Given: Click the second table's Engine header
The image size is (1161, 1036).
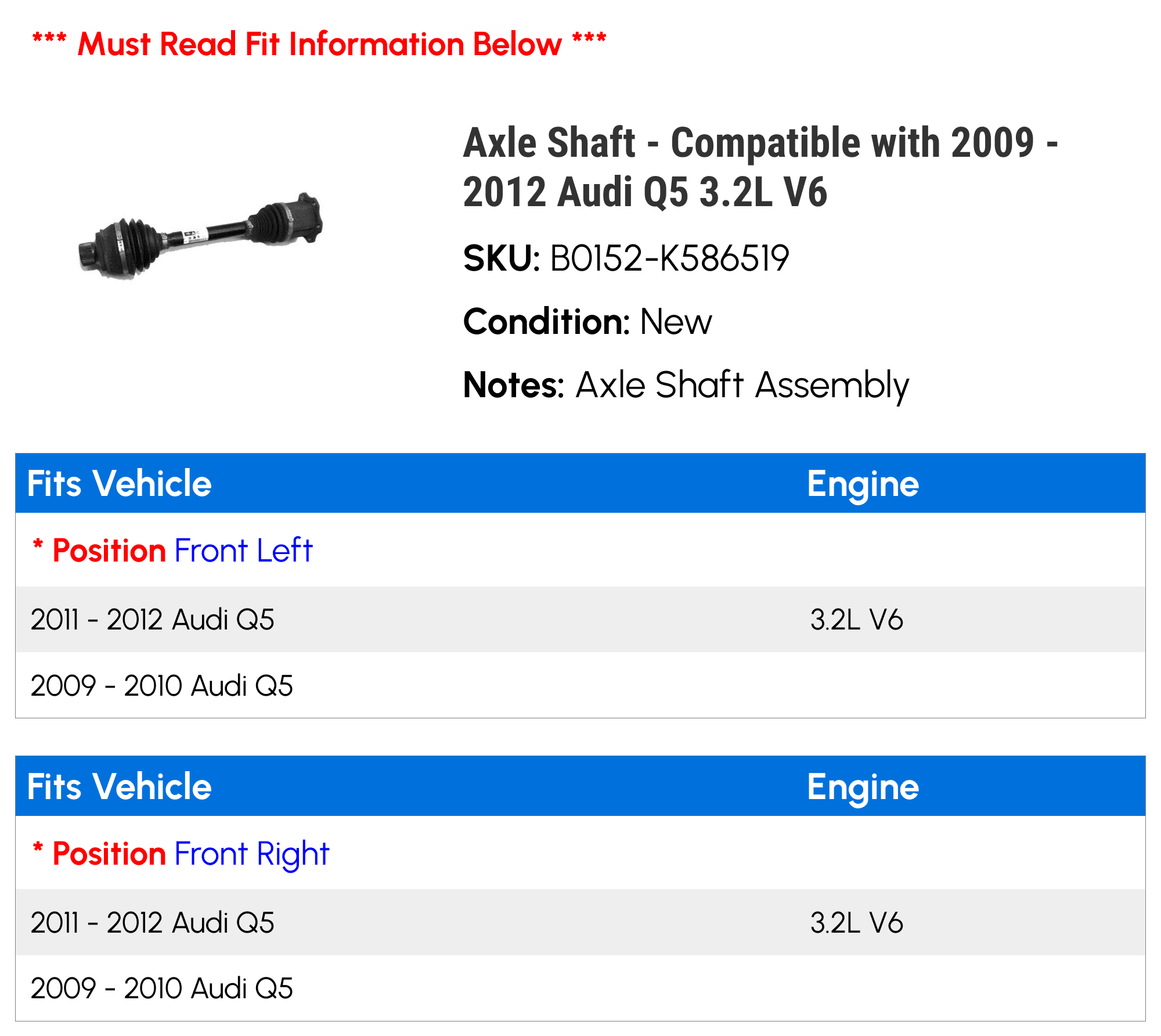Looking at the screenshot, I should pyautogui.click(x=863, y=788).
